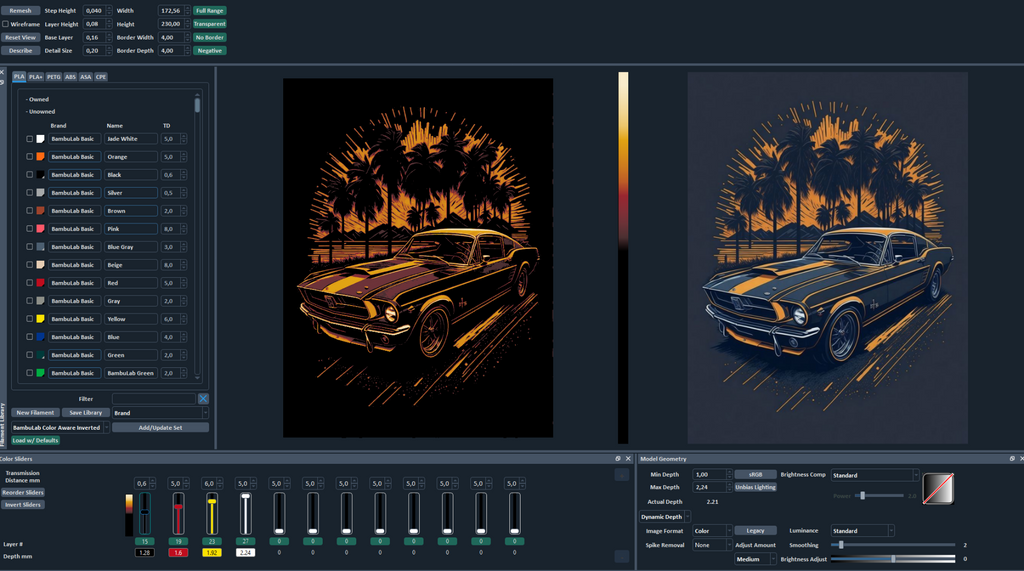
Task: Click the red 1.6 depth color box
Action: pyautogui.click(x=178, y=553)
